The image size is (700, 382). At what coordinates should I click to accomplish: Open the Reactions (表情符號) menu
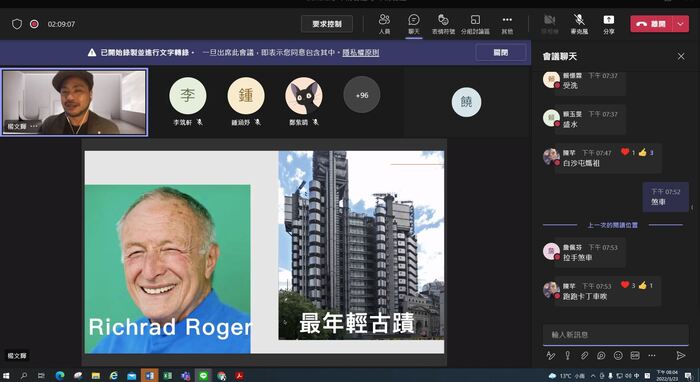(x=443, y=24)
